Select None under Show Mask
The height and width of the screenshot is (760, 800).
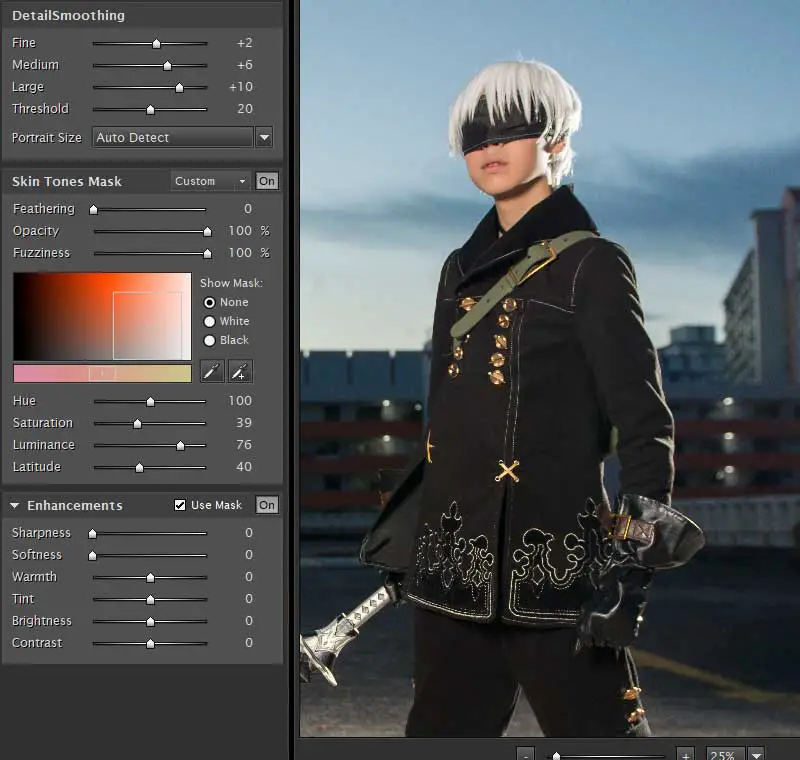coord(209,302)
